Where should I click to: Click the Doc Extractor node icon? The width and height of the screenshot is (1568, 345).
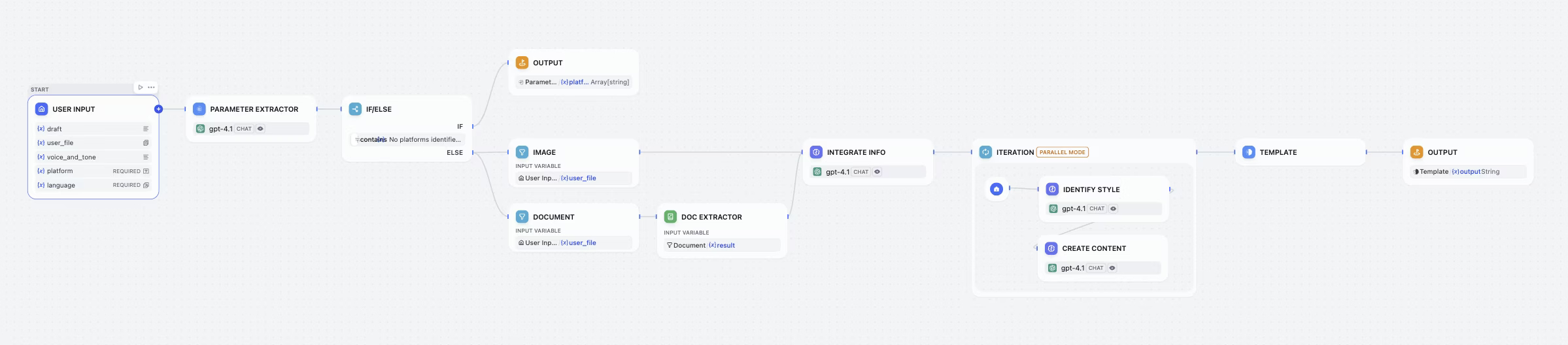[x=670, y=217]
